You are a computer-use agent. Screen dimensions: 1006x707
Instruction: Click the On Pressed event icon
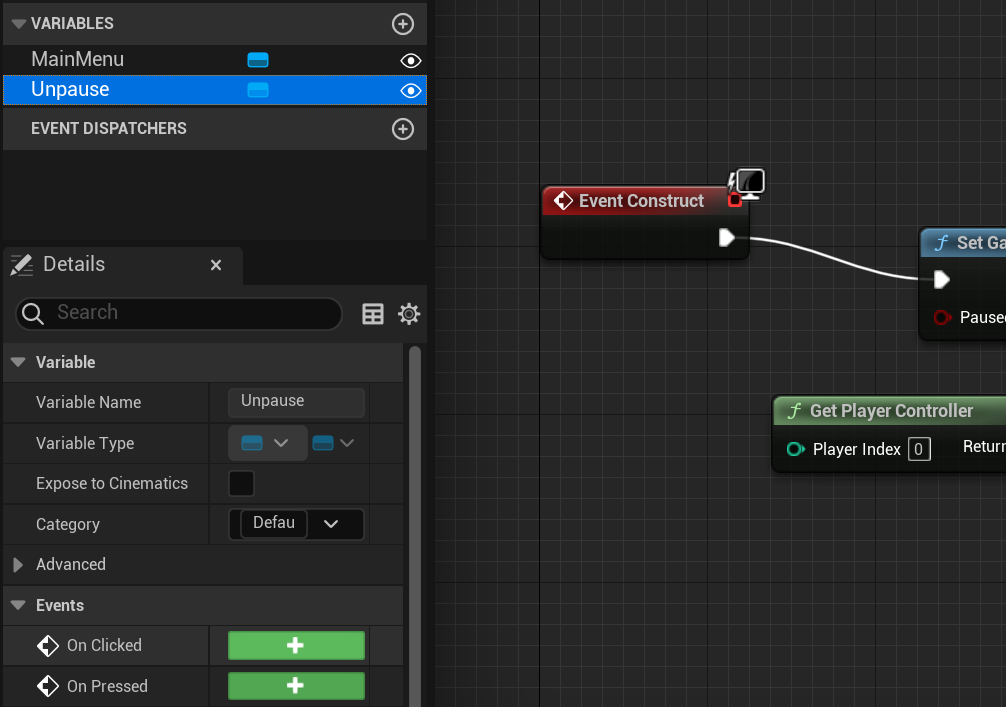[x=47, y=686]
